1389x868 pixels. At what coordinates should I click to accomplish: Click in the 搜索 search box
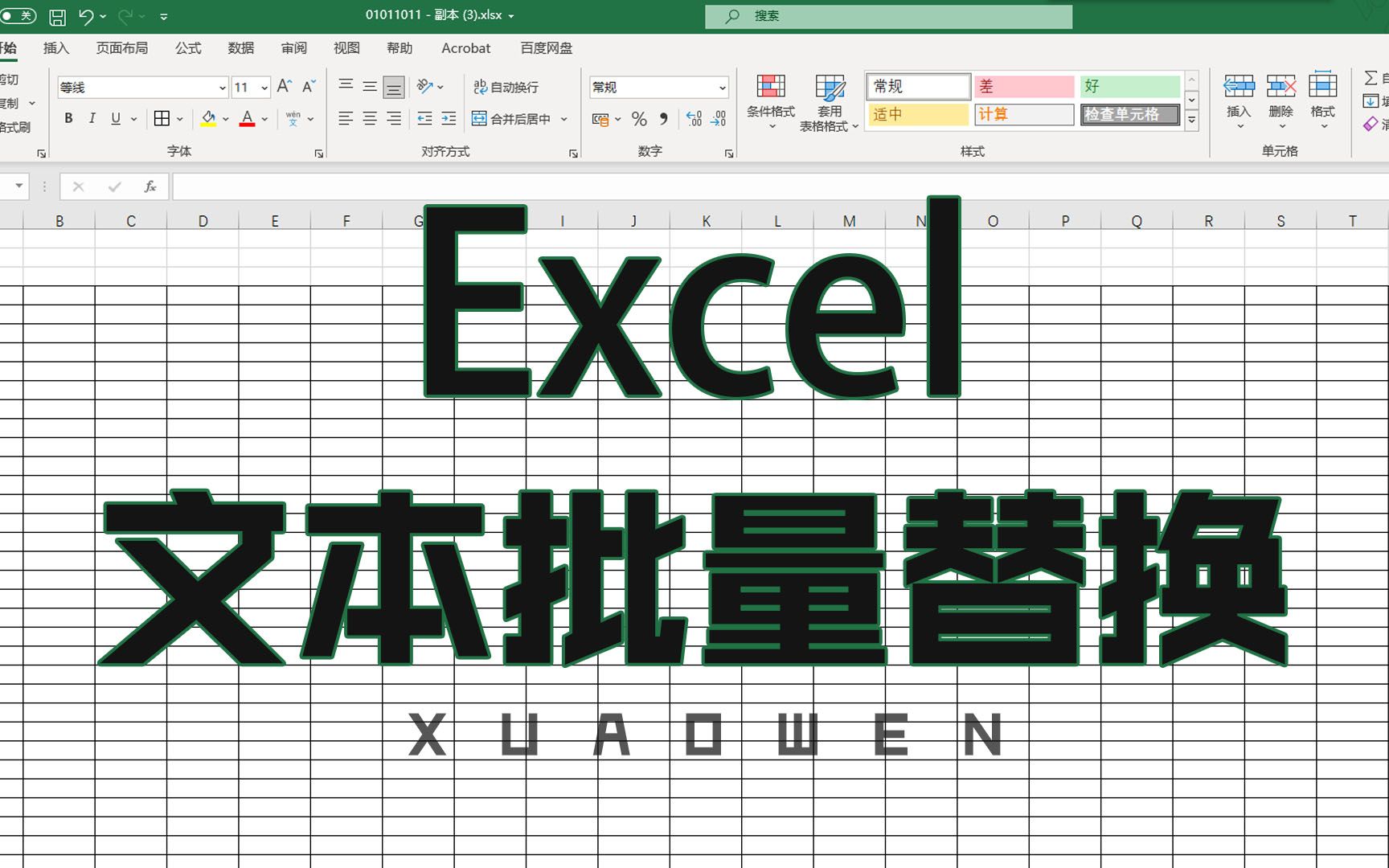(x=888, y=16)
